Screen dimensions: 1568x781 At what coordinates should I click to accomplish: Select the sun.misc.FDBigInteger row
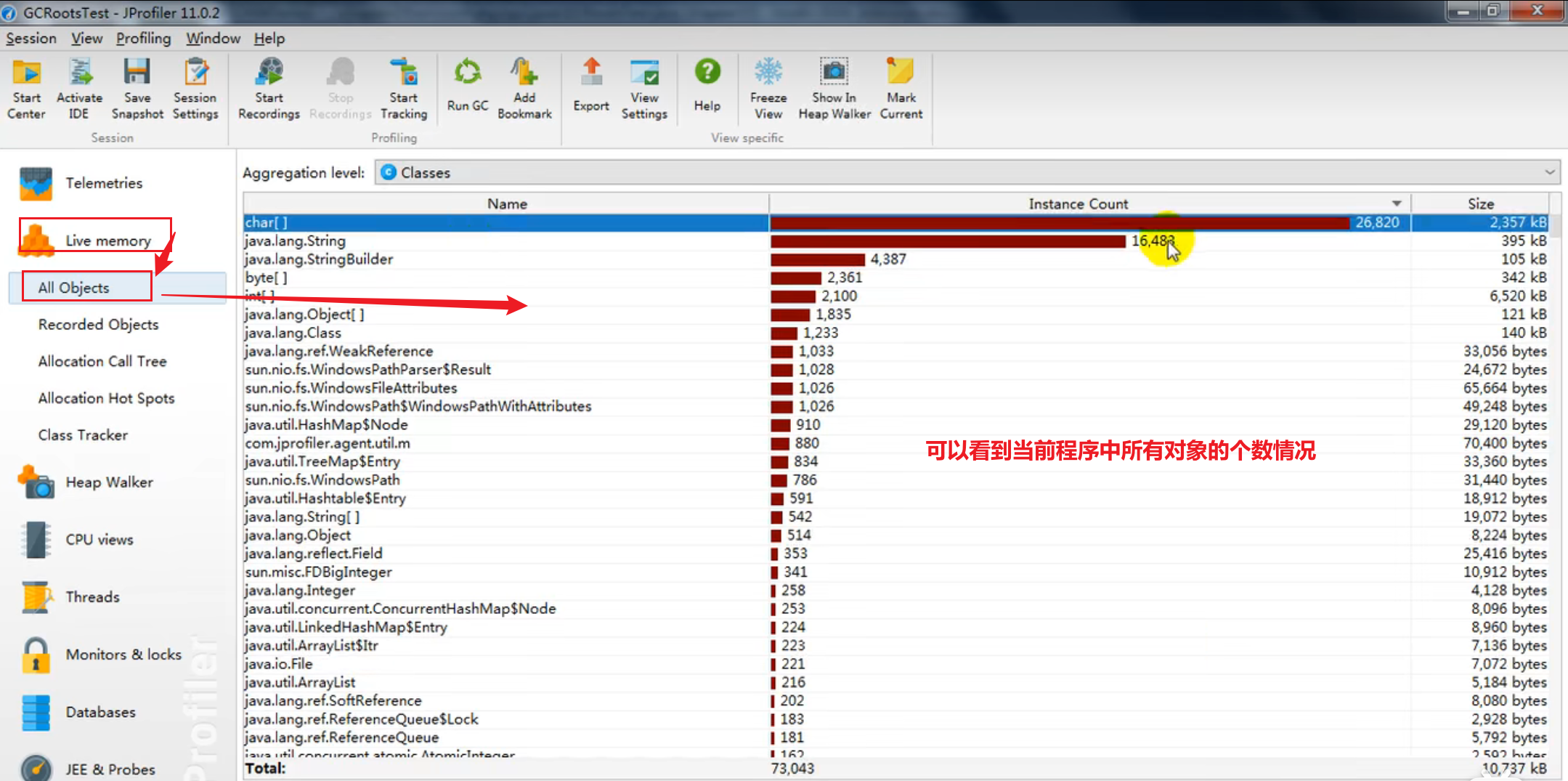pos(895,572)
